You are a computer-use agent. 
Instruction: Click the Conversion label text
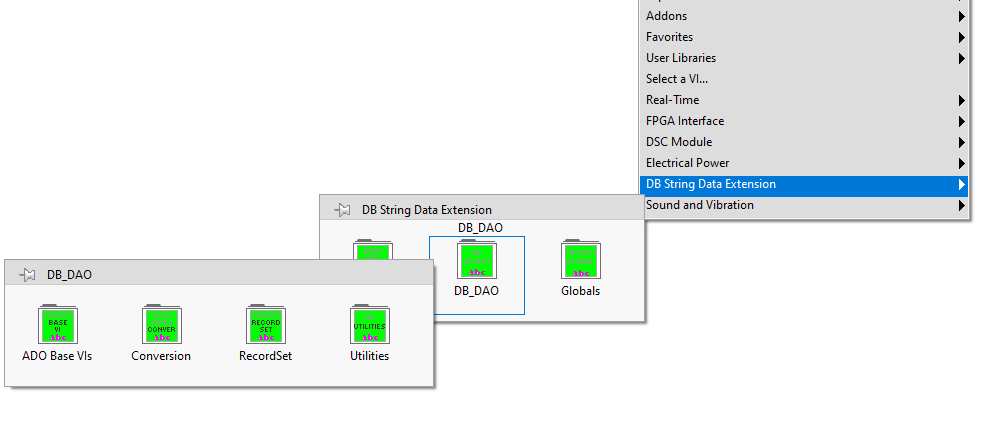point(161,356)
